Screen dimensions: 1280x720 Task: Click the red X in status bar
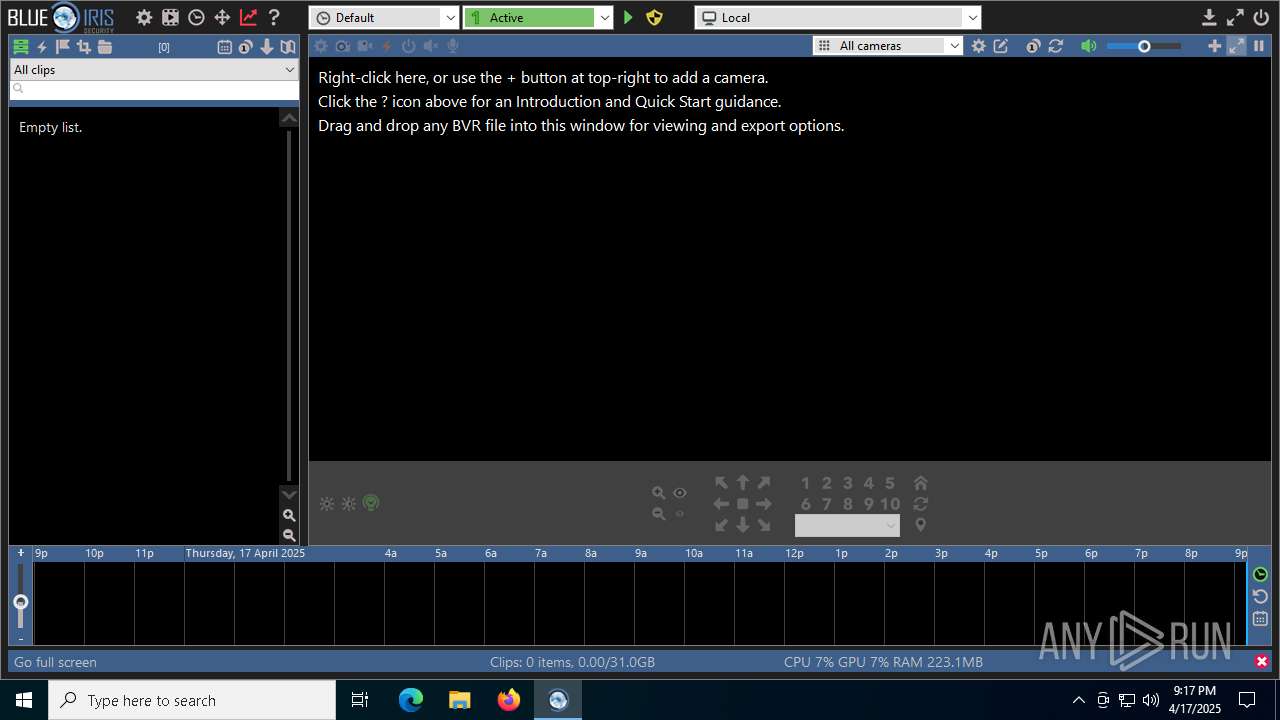[1262, 662]
